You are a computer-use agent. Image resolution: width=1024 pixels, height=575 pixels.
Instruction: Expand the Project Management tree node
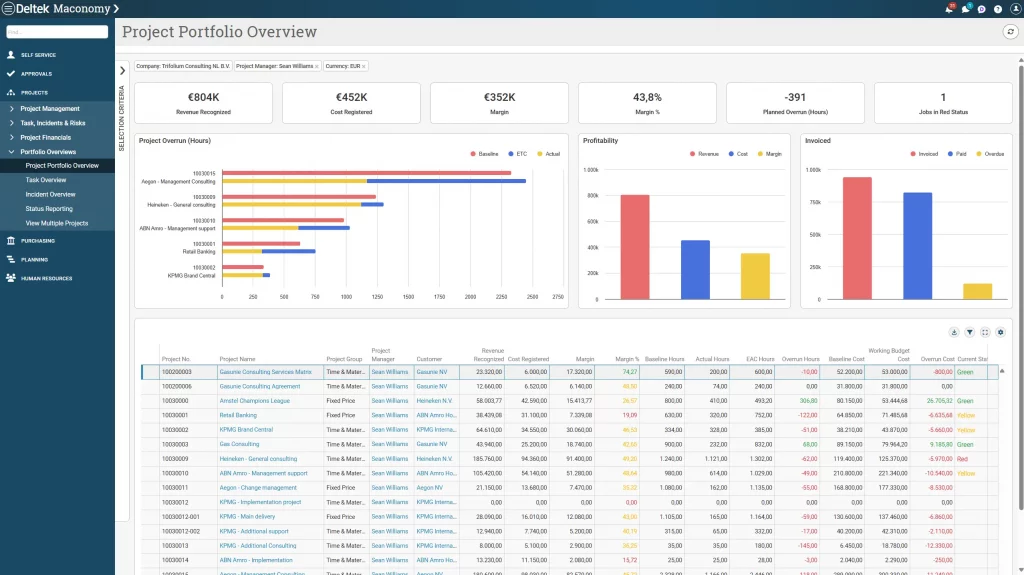12,108
